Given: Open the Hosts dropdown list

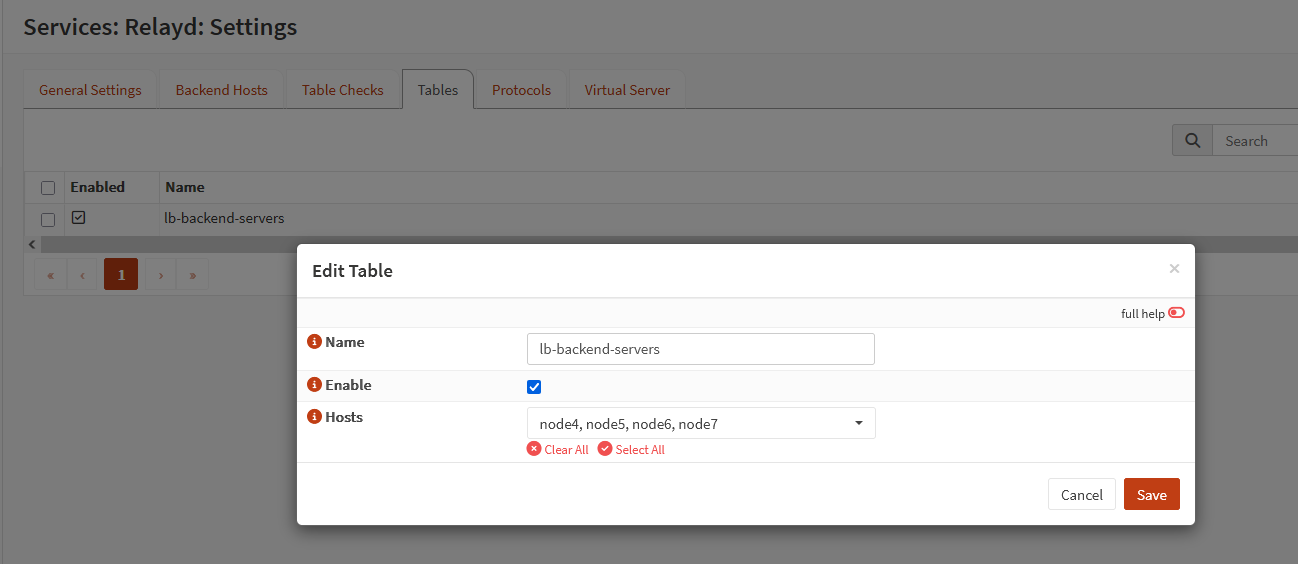Looking at the screenshot, I should (x=700, y=424).
